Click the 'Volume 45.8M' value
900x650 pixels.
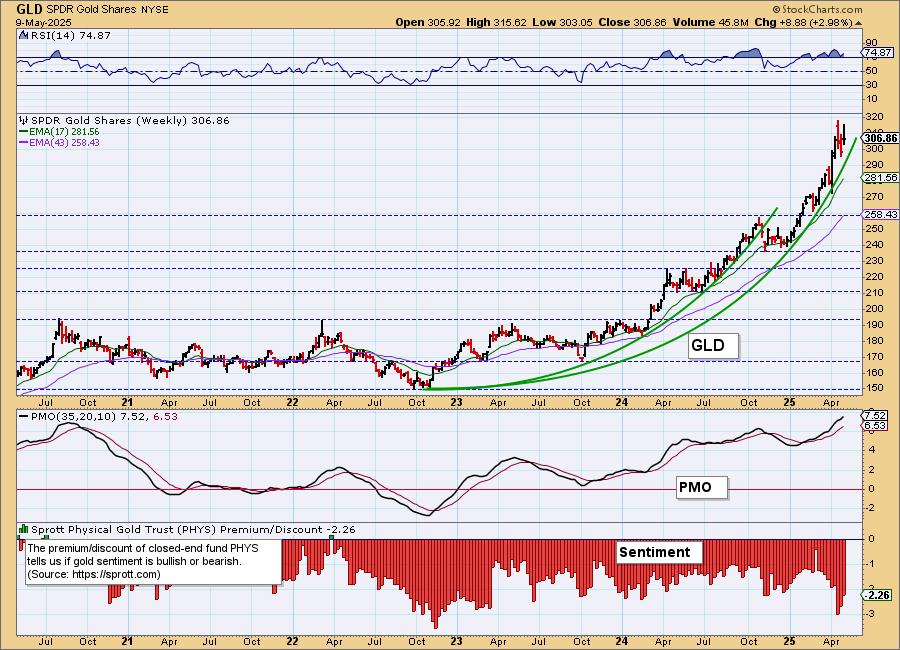[711, 22]
